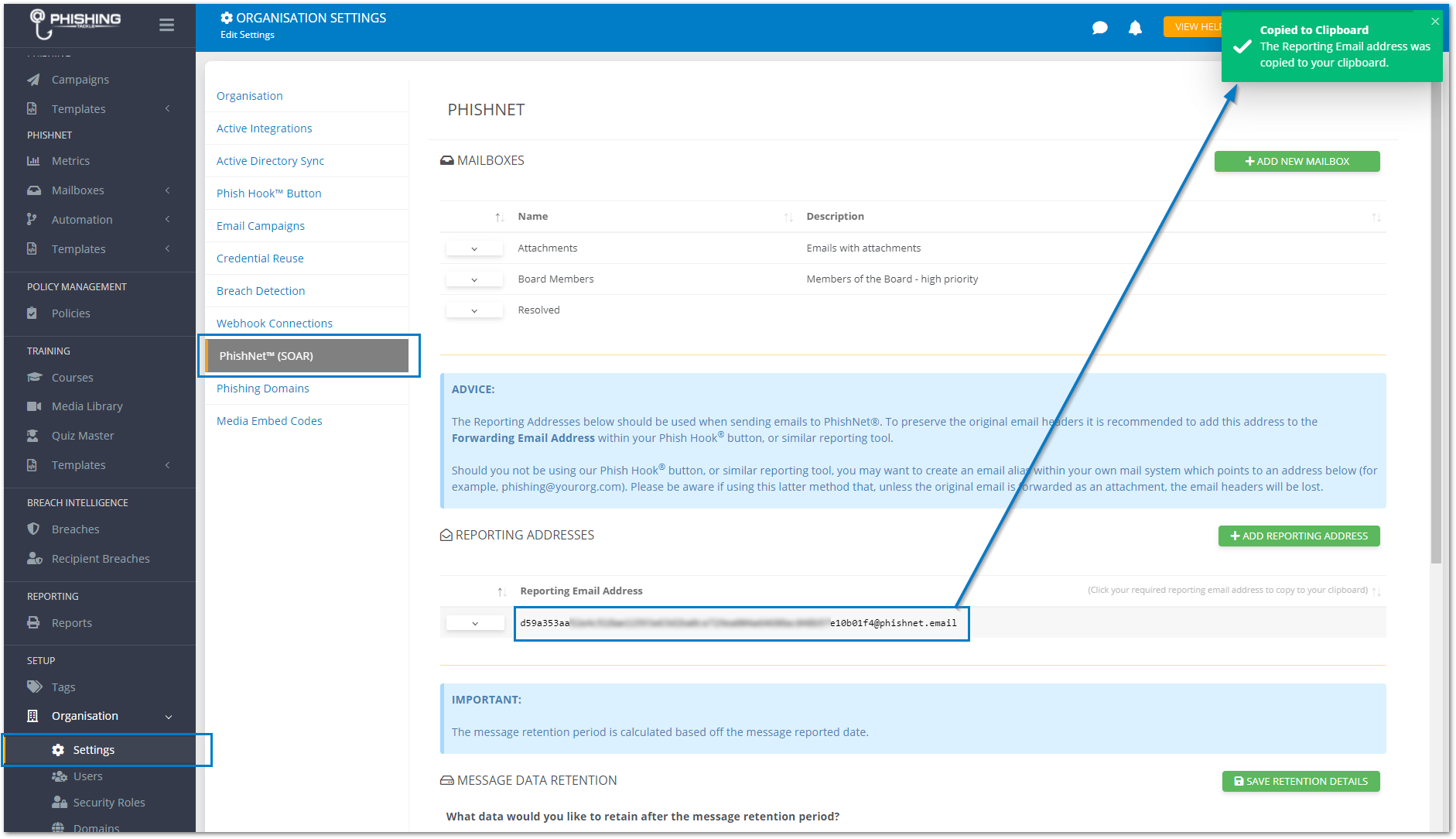Click the Courses graduation cap icon
The image size is (1456, 839).
coord(34,378)
